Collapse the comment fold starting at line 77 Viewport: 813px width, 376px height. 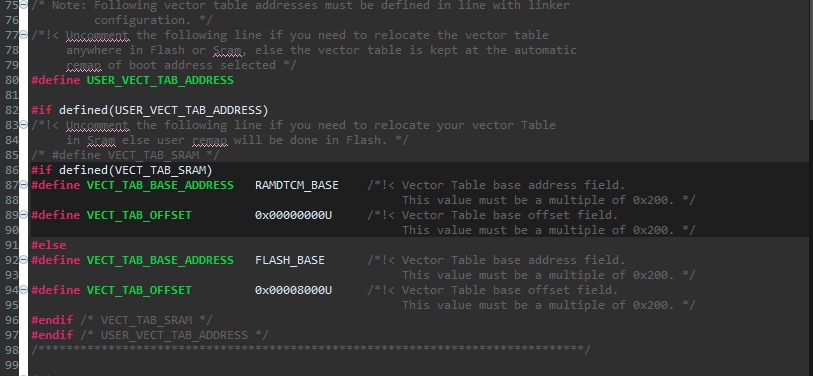coord(23,35)
